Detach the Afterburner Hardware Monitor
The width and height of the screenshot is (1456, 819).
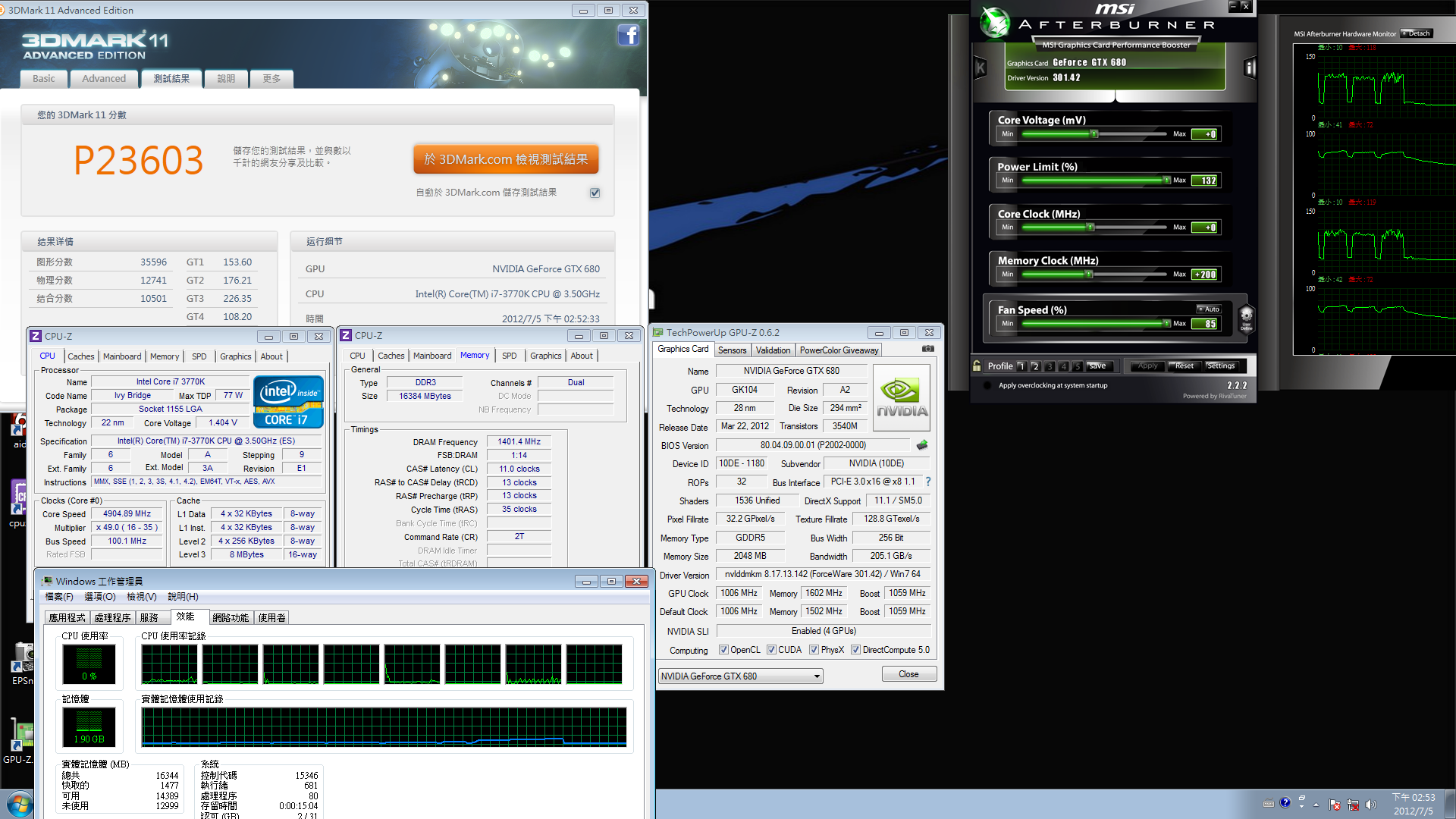coord(1417,33)
